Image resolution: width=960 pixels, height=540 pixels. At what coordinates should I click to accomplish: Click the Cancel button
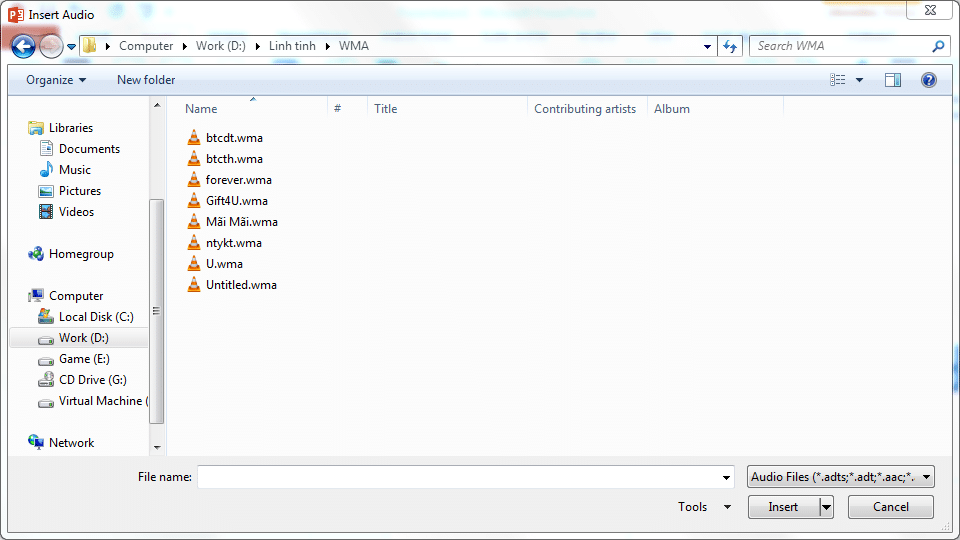(891, 507)
